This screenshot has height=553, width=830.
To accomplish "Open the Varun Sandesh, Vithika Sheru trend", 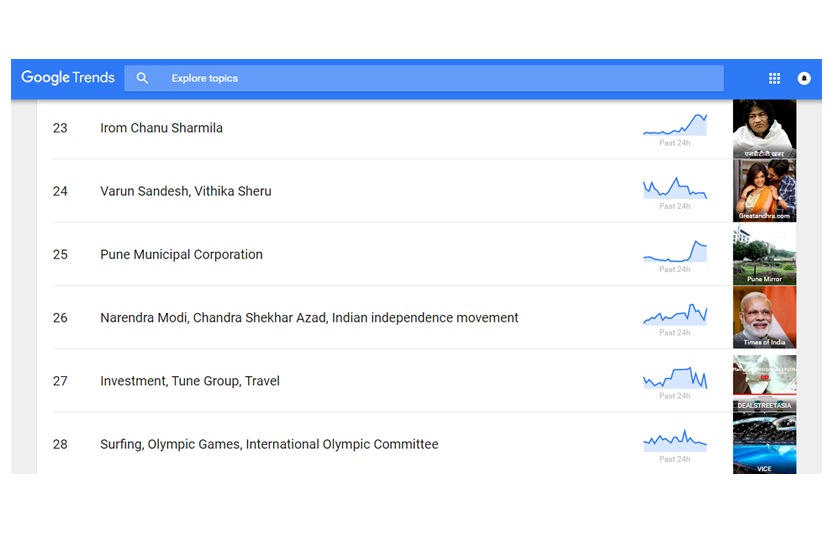I will (185, 191).
